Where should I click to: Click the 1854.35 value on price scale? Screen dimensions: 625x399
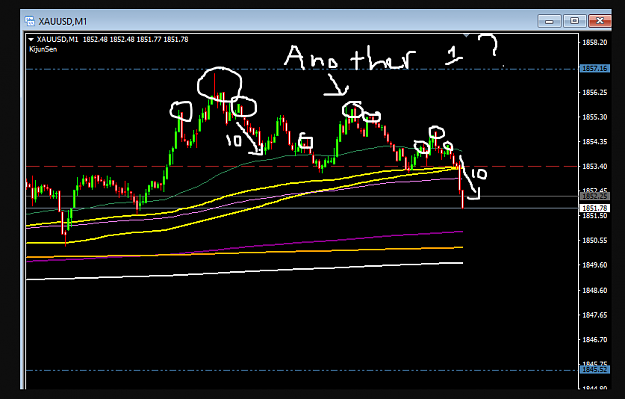[595, 142]
